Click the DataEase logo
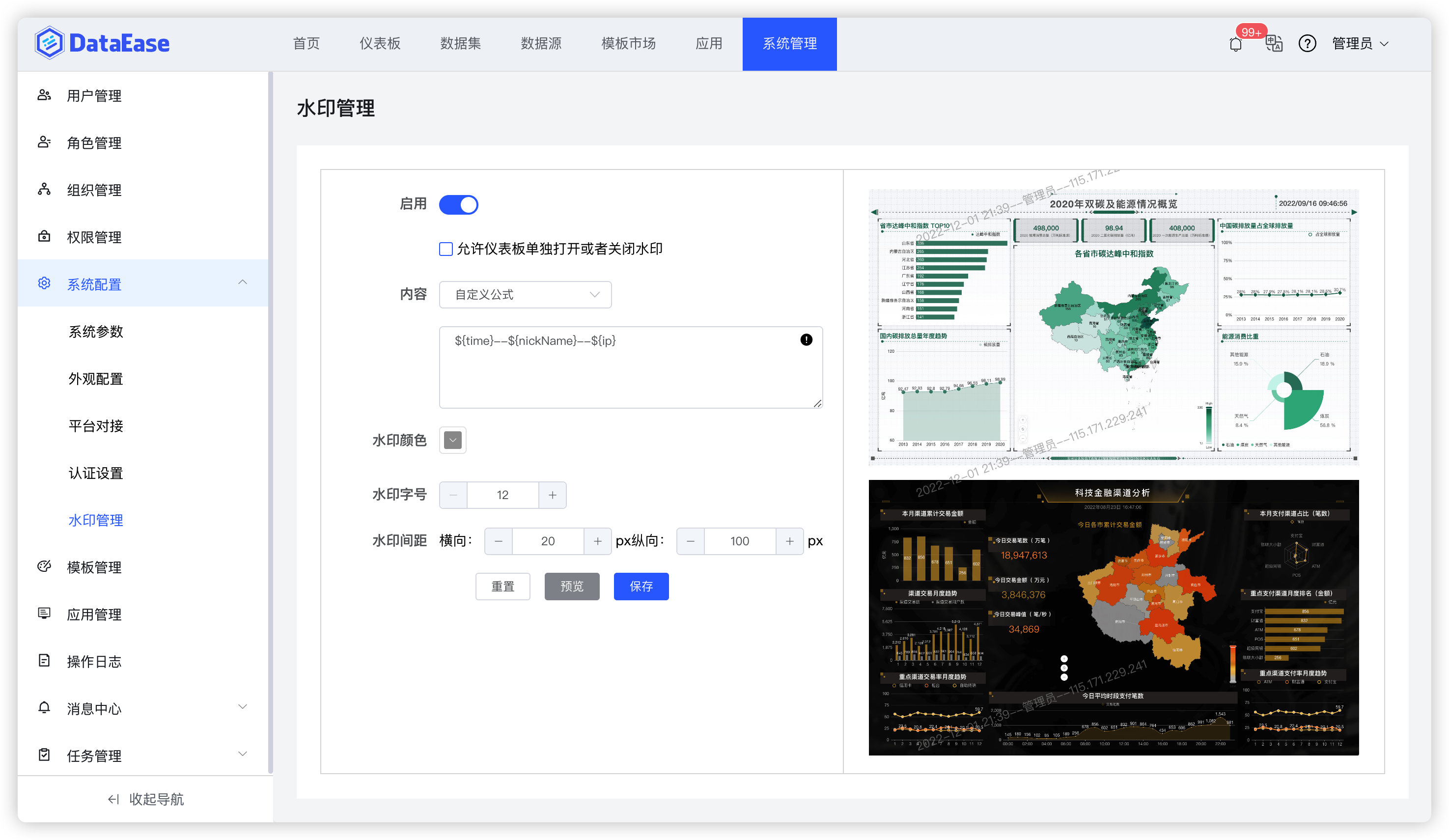The image size is (1449, 840). 102,43
